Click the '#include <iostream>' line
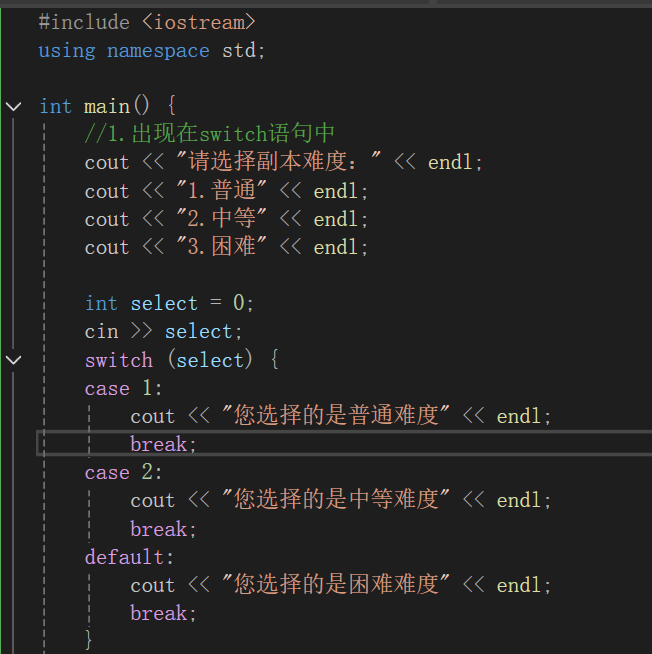This screenshot has height=654, width=652. coord(146,22)
